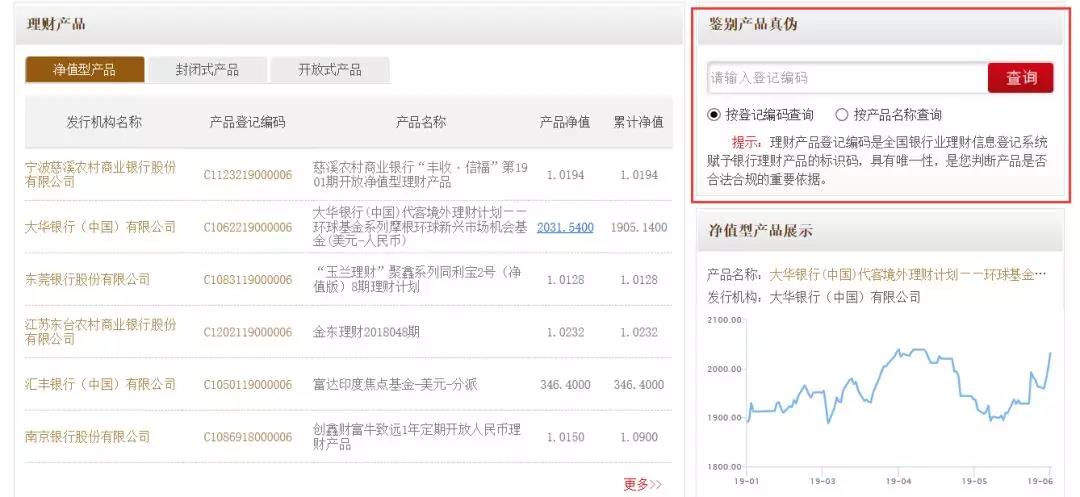This screenshot has height=497, width=1080.
Task: Click product 金东理财2018048期
Action: (366, 332)
